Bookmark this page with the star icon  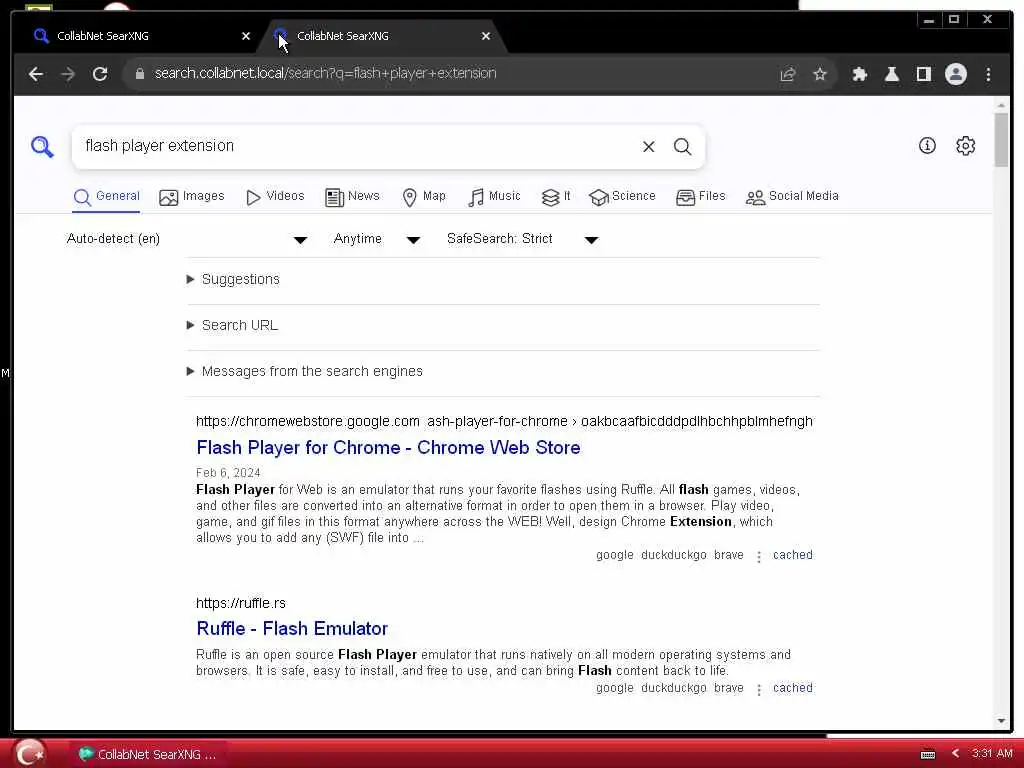pyautogui.click(x=820, y=74)
